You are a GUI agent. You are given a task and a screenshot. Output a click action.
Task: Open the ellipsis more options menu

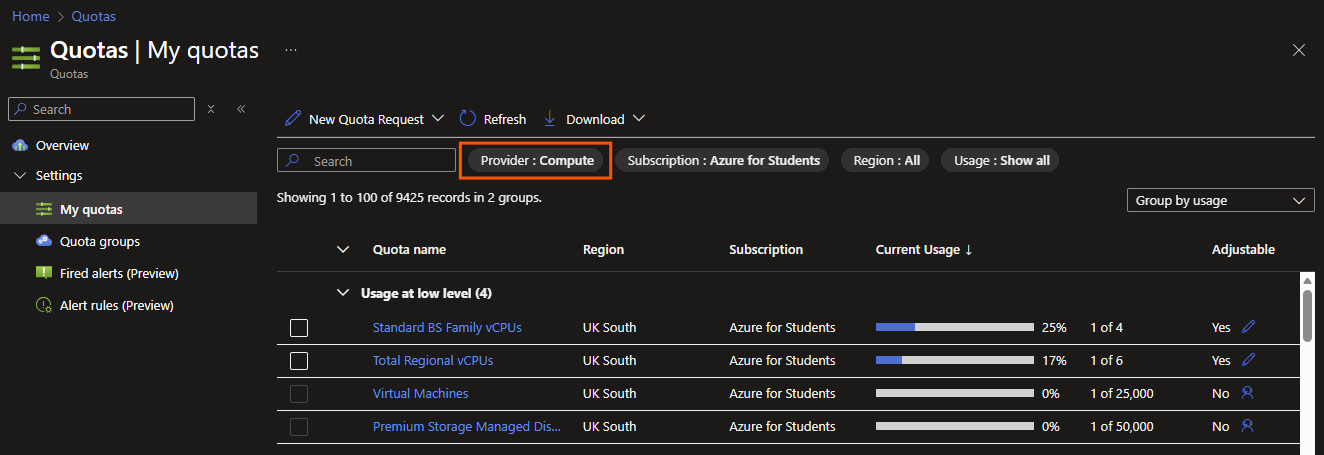[x=291, y=49]
